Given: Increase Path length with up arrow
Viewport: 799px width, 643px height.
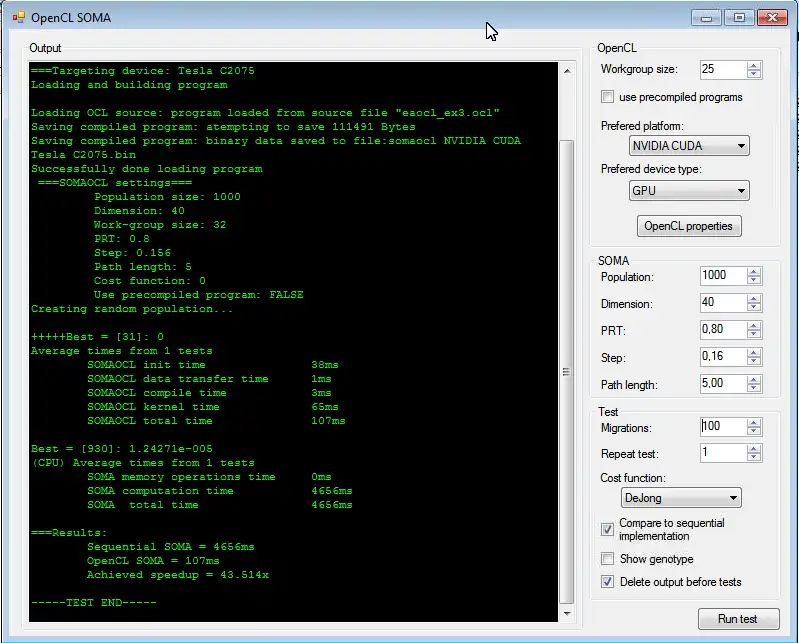Looking at the screenshot, I should point(754,380).
